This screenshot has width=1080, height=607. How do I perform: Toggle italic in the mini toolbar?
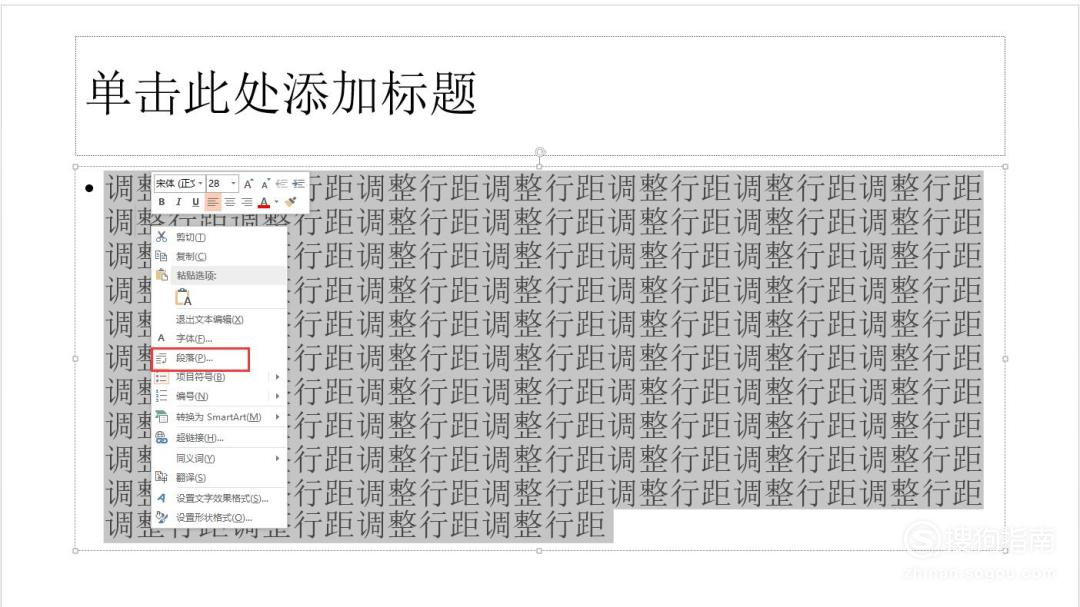(x=178, y=202)
